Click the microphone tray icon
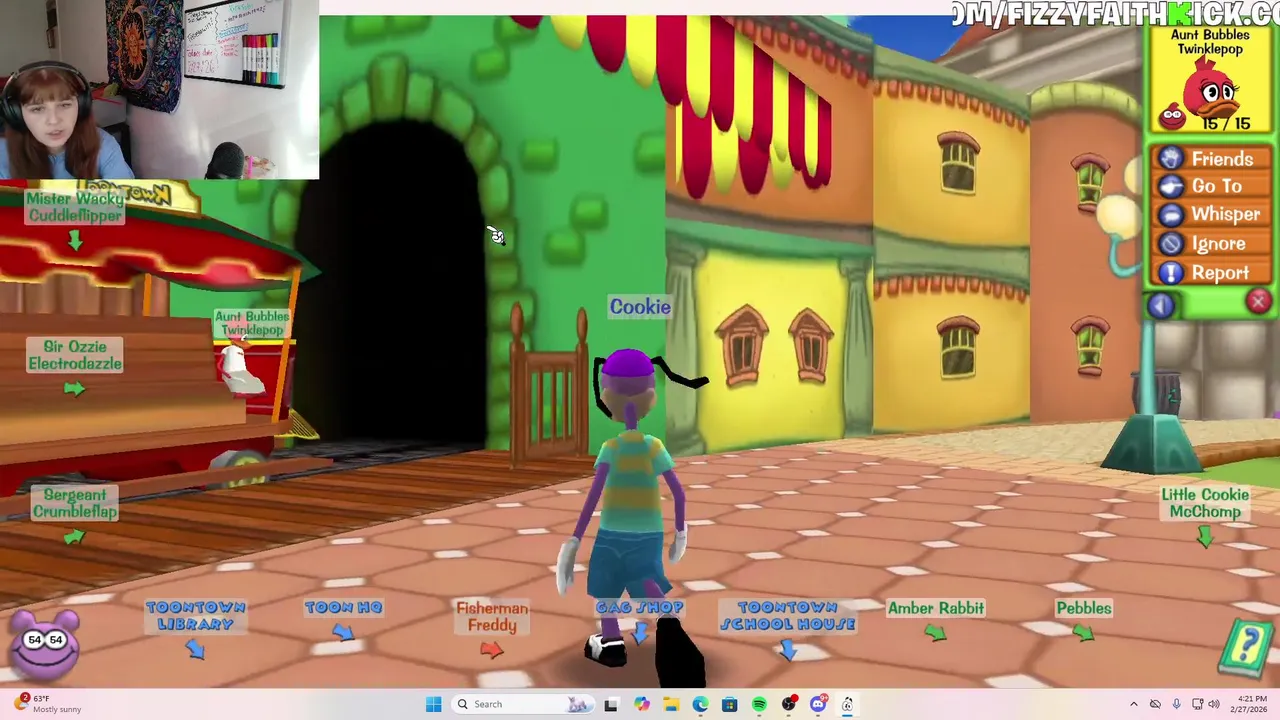 click(1177, 704)
